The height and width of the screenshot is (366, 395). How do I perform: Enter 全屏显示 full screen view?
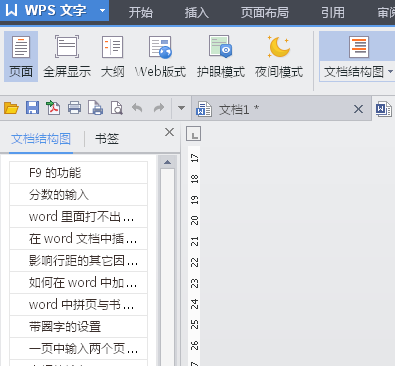(x=67, y=57)
